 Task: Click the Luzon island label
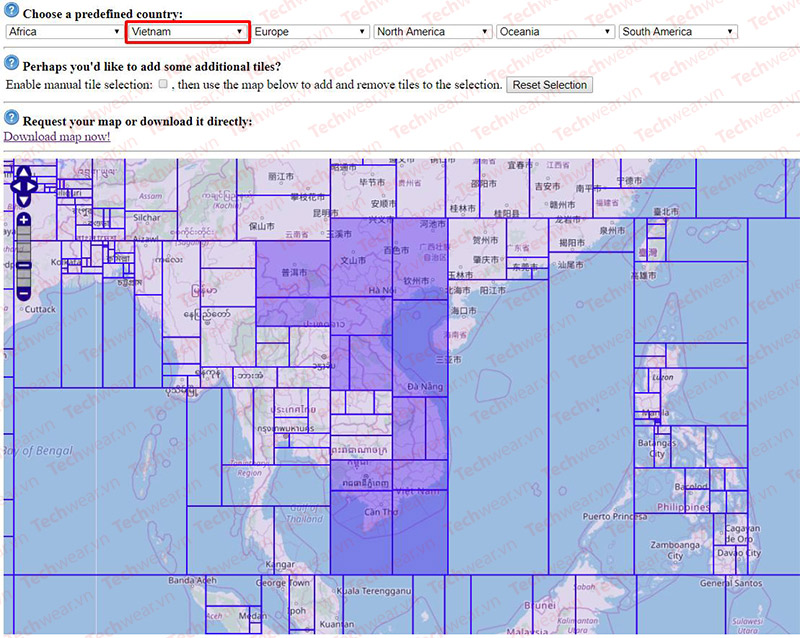point(663,377)
